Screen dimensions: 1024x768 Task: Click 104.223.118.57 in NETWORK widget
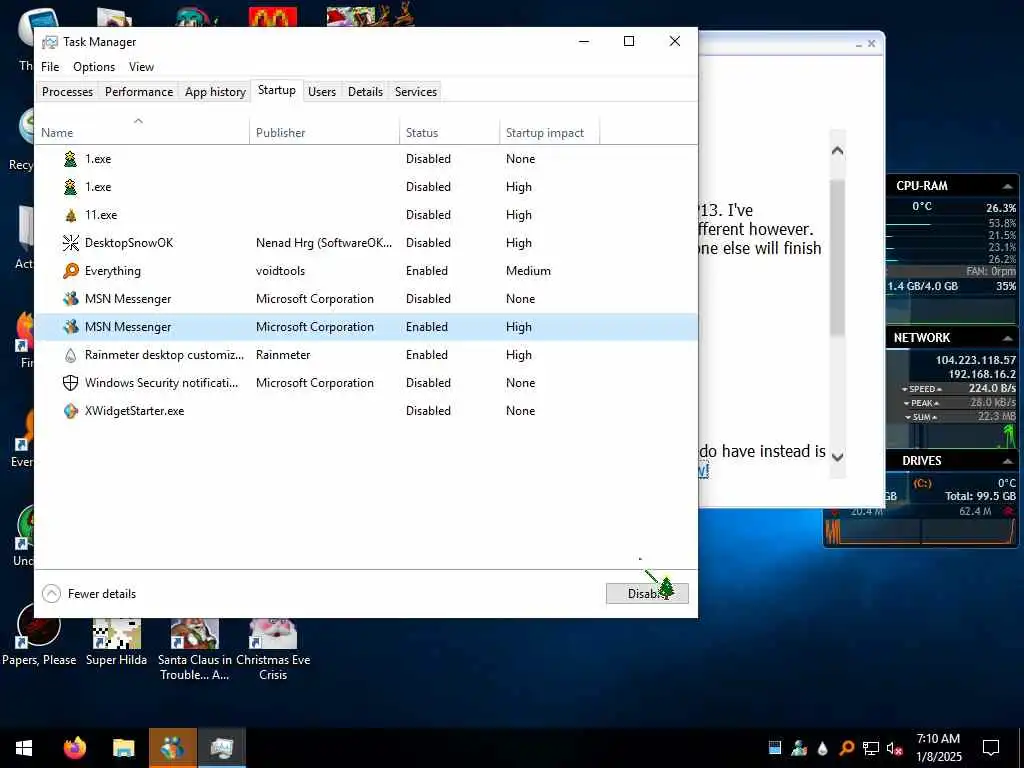click(x=976, y=360)
